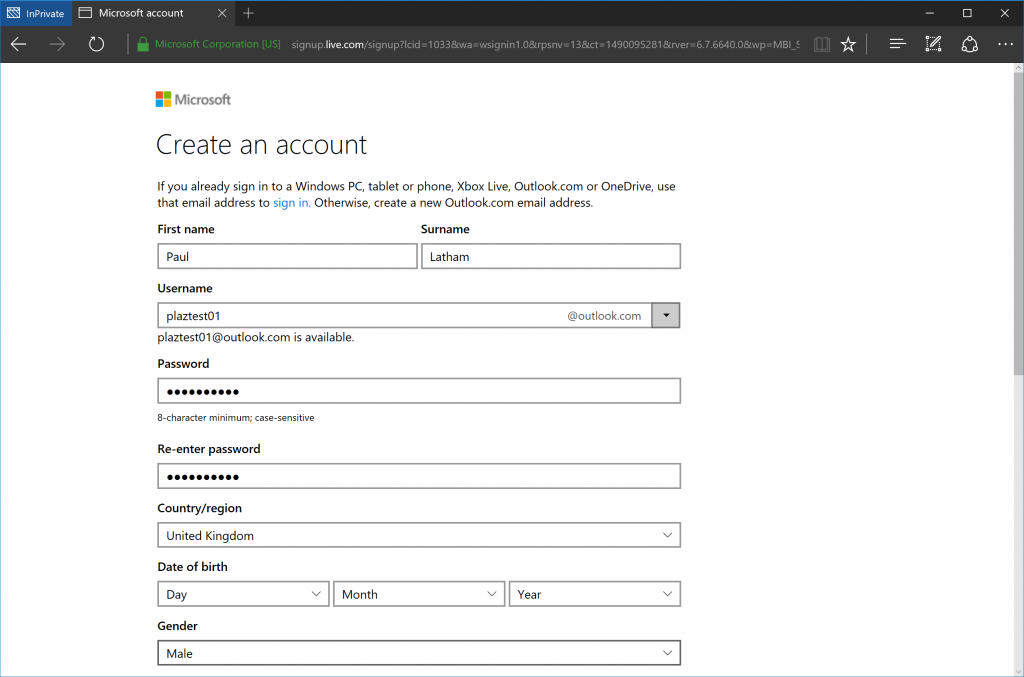1024x677 pixels.
Task: Click the Share icon in toolbar
Action: click(969, 44)
